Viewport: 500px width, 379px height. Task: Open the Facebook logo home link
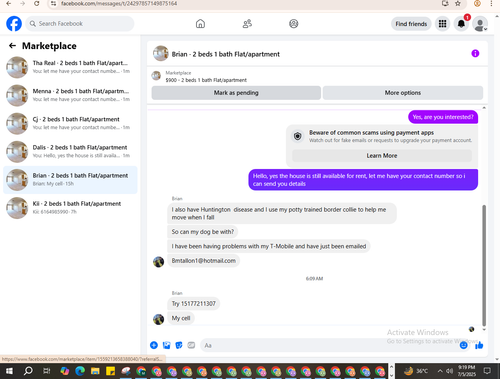[x=14, y=24]
